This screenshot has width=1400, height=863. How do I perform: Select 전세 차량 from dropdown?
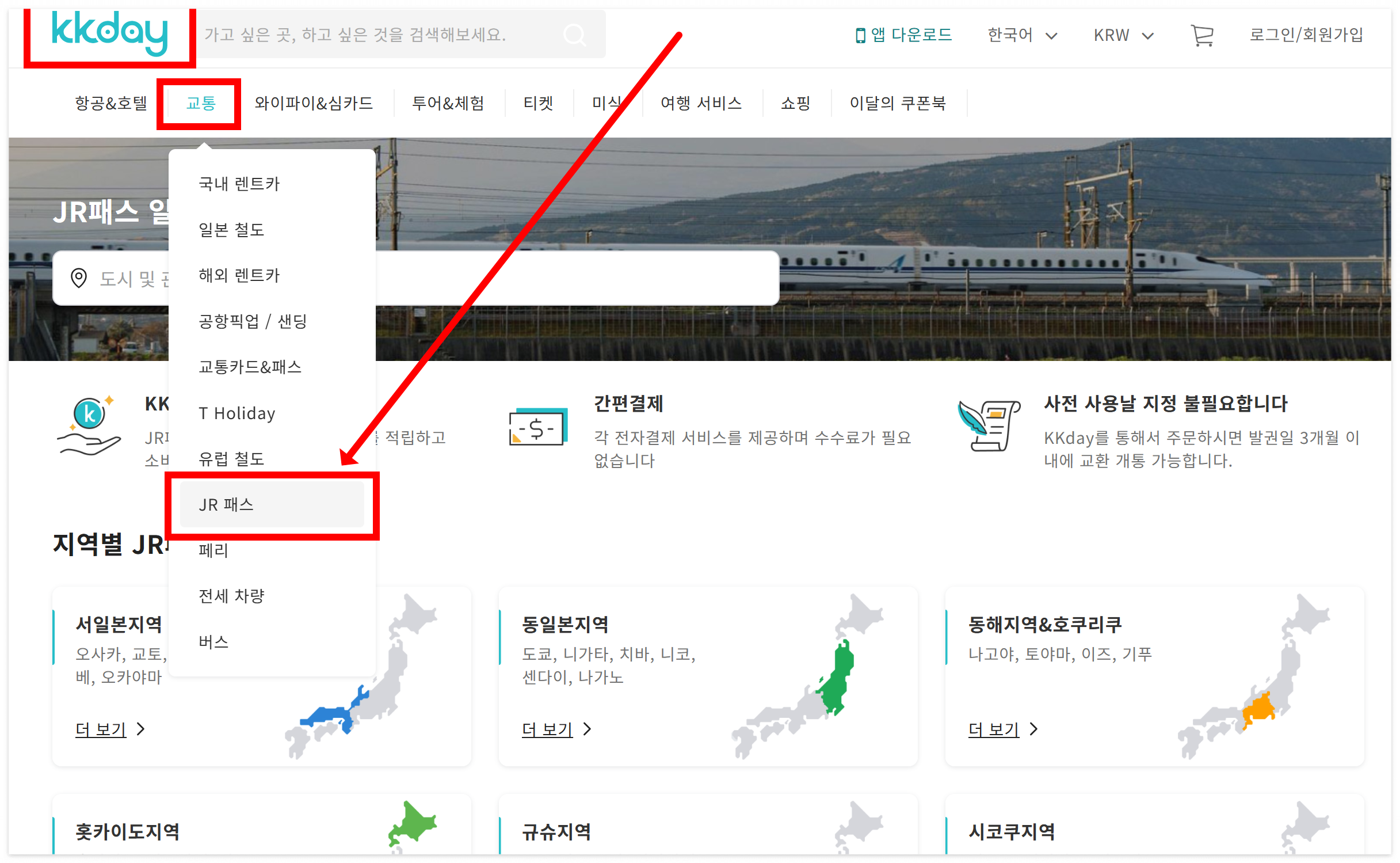click(272, 596)
